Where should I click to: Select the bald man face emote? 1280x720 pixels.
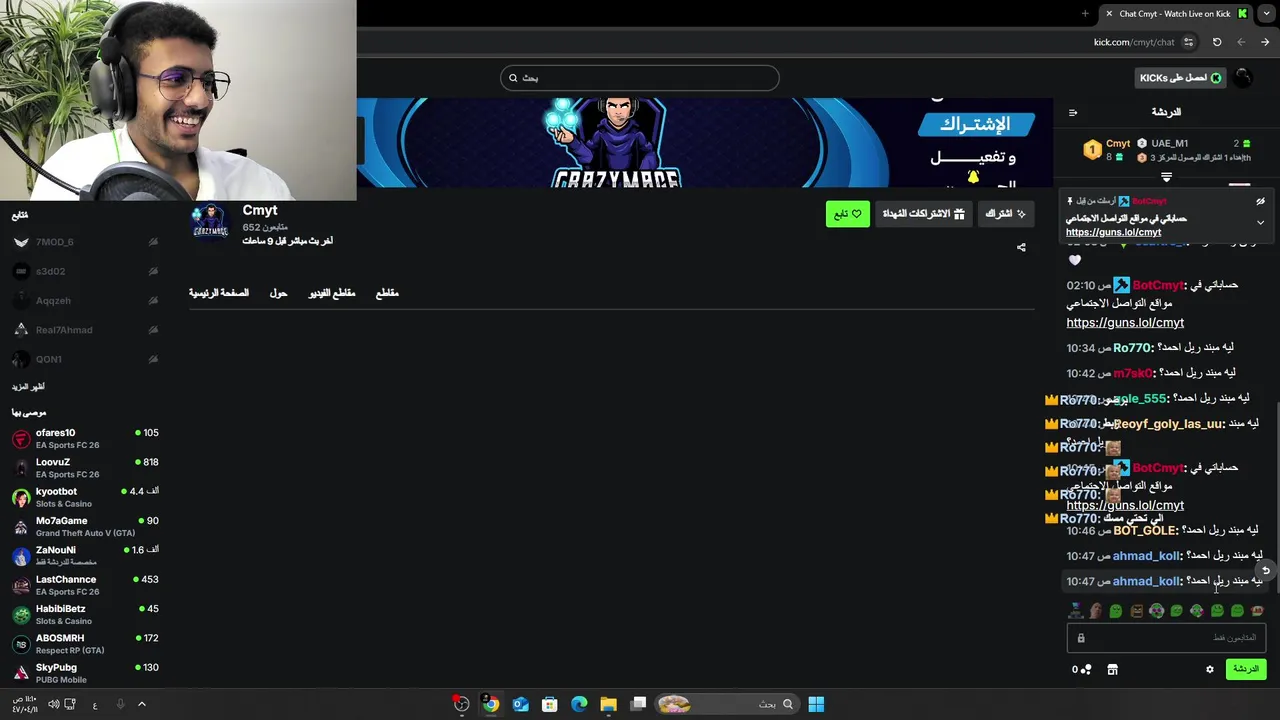pyautogui.click(x=1096, y=610)
